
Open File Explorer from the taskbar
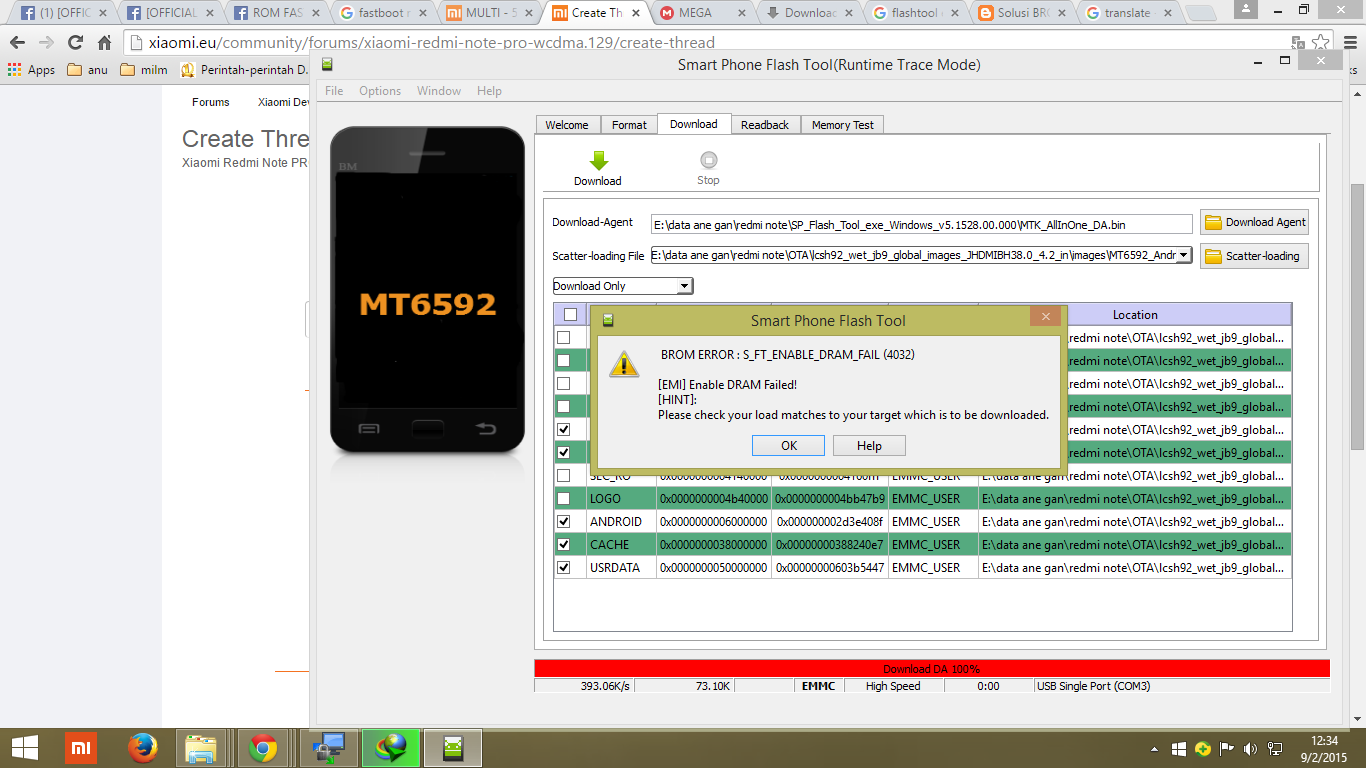pyautogui.click(x=202, y=748)
